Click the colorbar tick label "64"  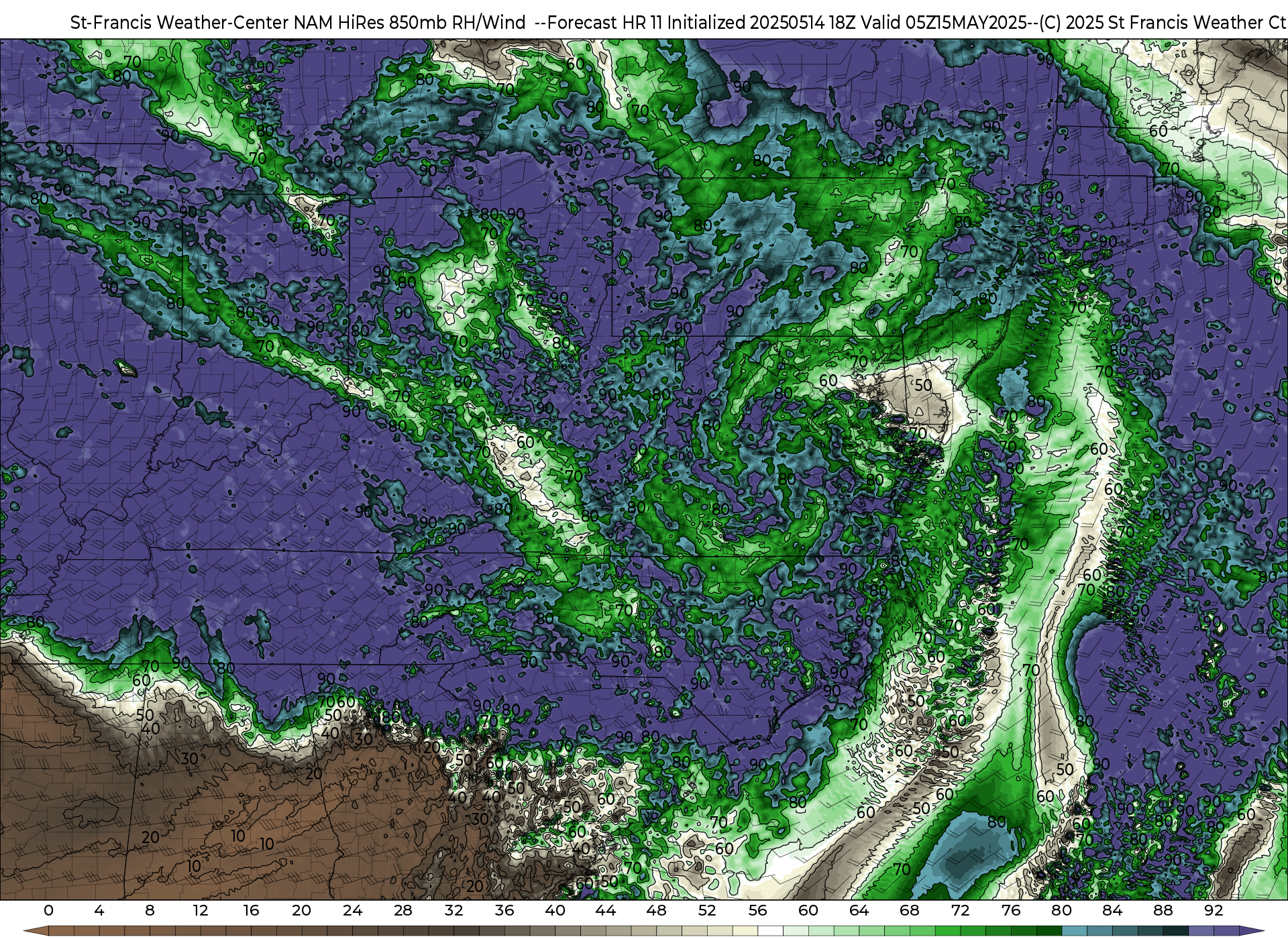click(x=859, y=910)
